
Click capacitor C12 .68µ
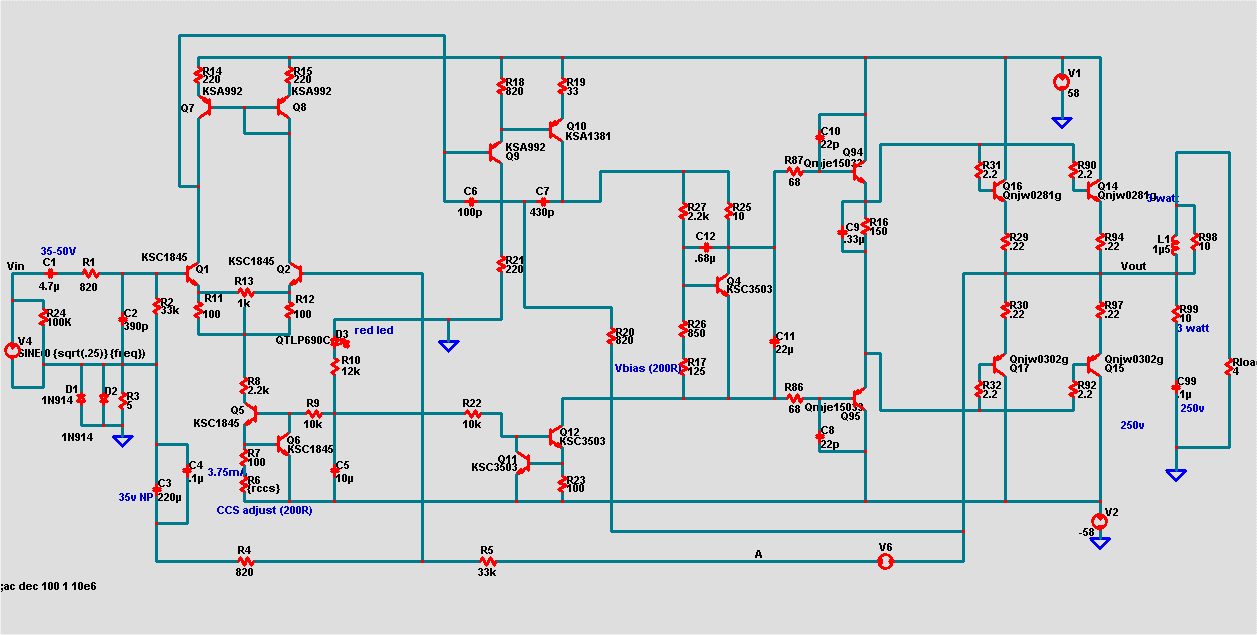click(705, 247)
